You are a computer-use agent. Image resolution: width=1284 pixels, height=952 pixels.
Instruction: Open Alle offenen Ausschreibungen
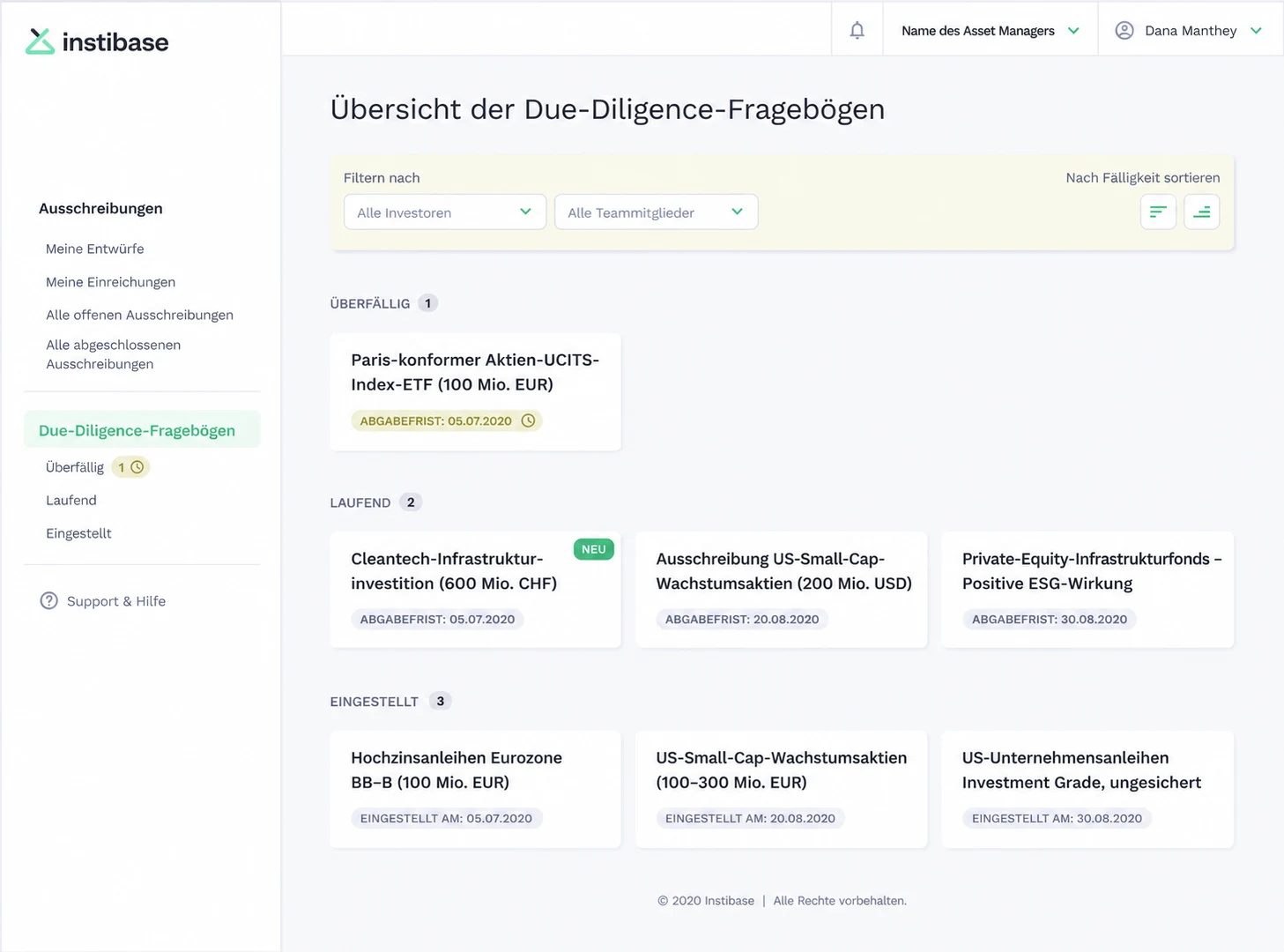click(140, 315)
